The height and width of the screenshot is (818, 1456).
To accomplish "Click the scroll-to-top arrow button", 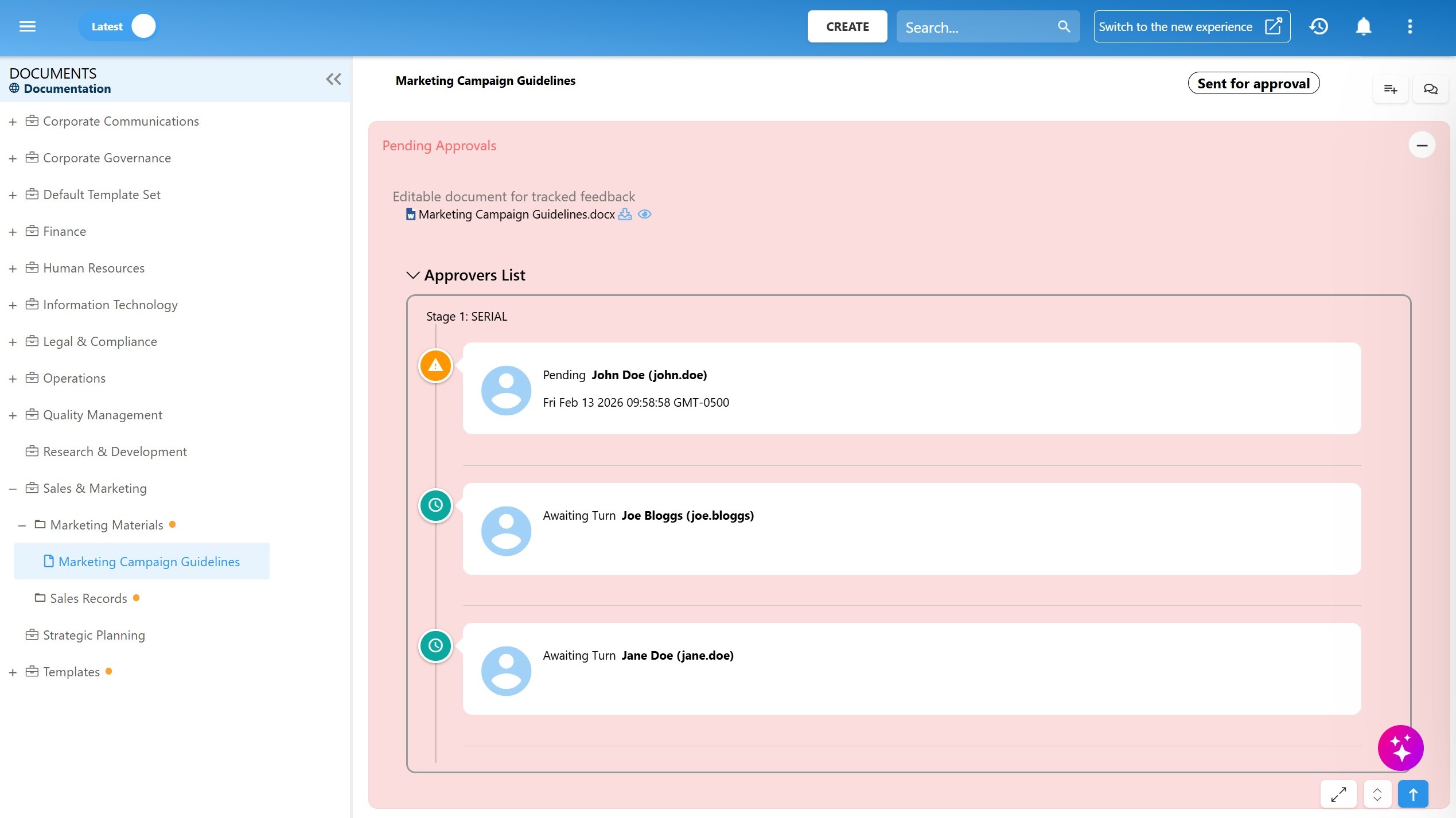I will point(1413,794).
